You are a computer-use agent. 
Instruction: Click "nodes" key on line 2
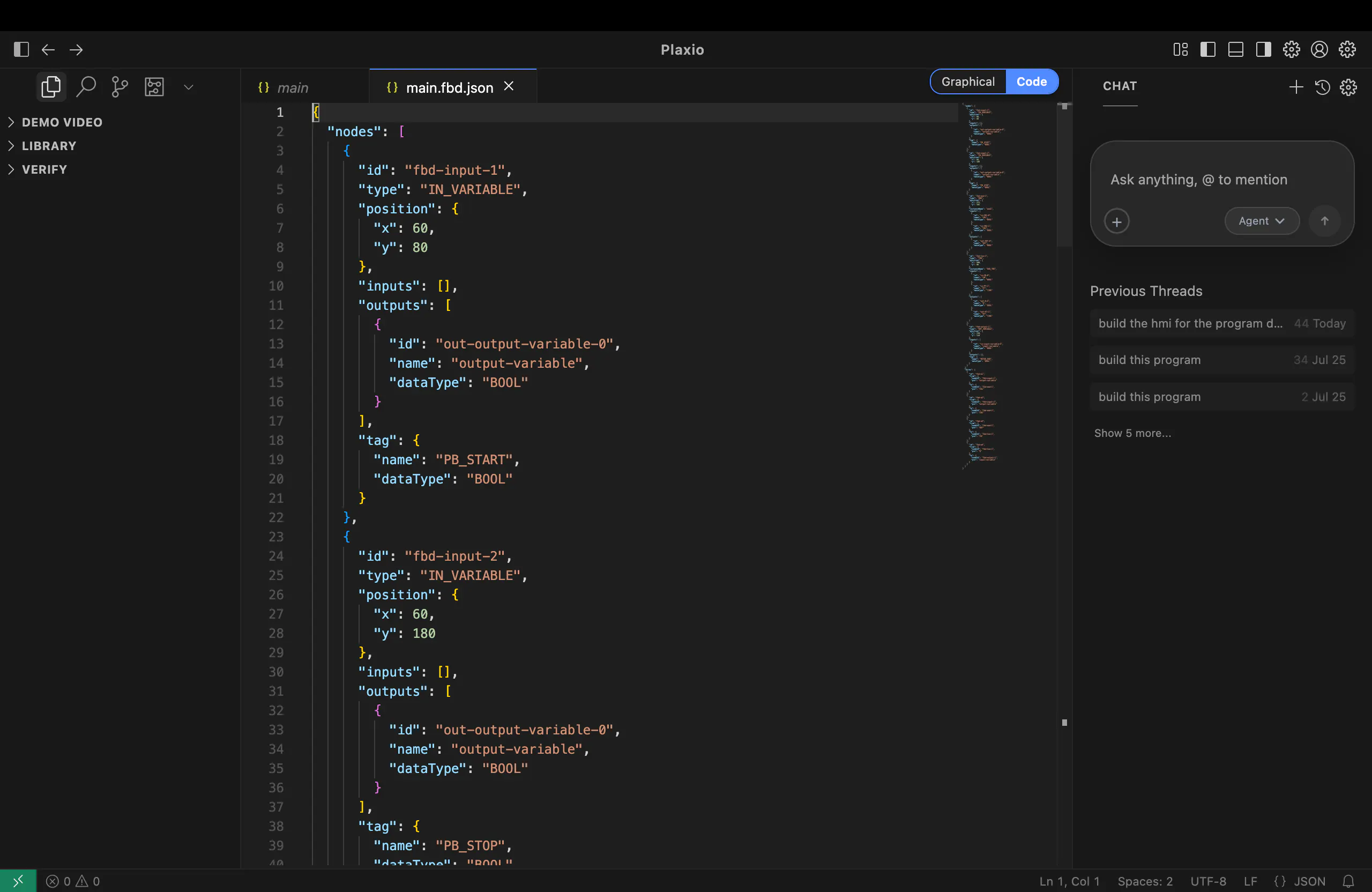(354, 131)
